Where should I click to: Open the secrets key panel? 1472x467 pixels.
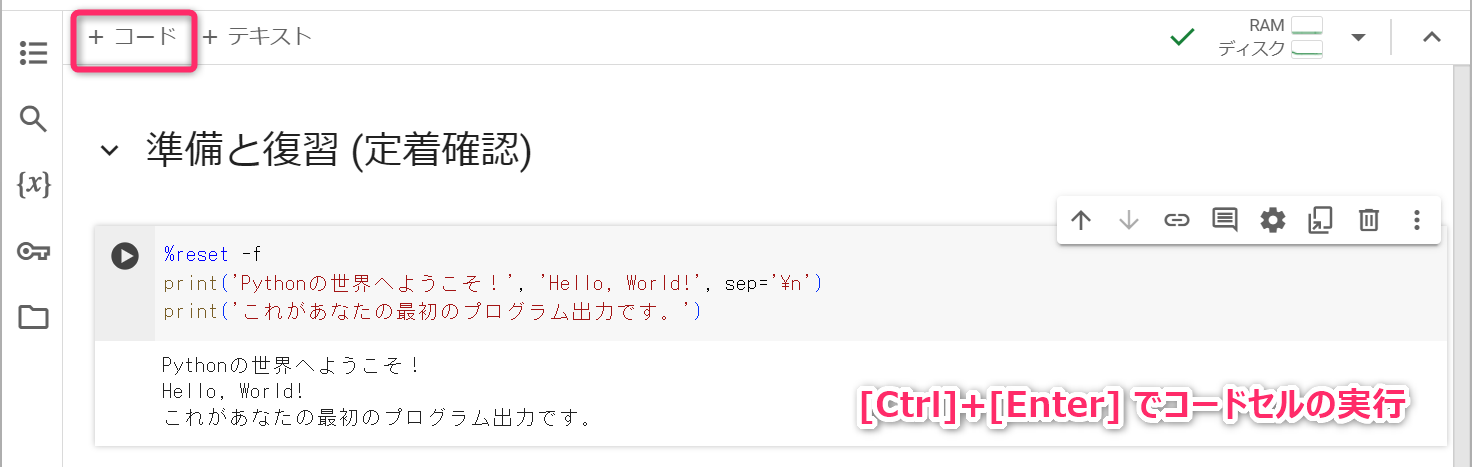[34, 251]
